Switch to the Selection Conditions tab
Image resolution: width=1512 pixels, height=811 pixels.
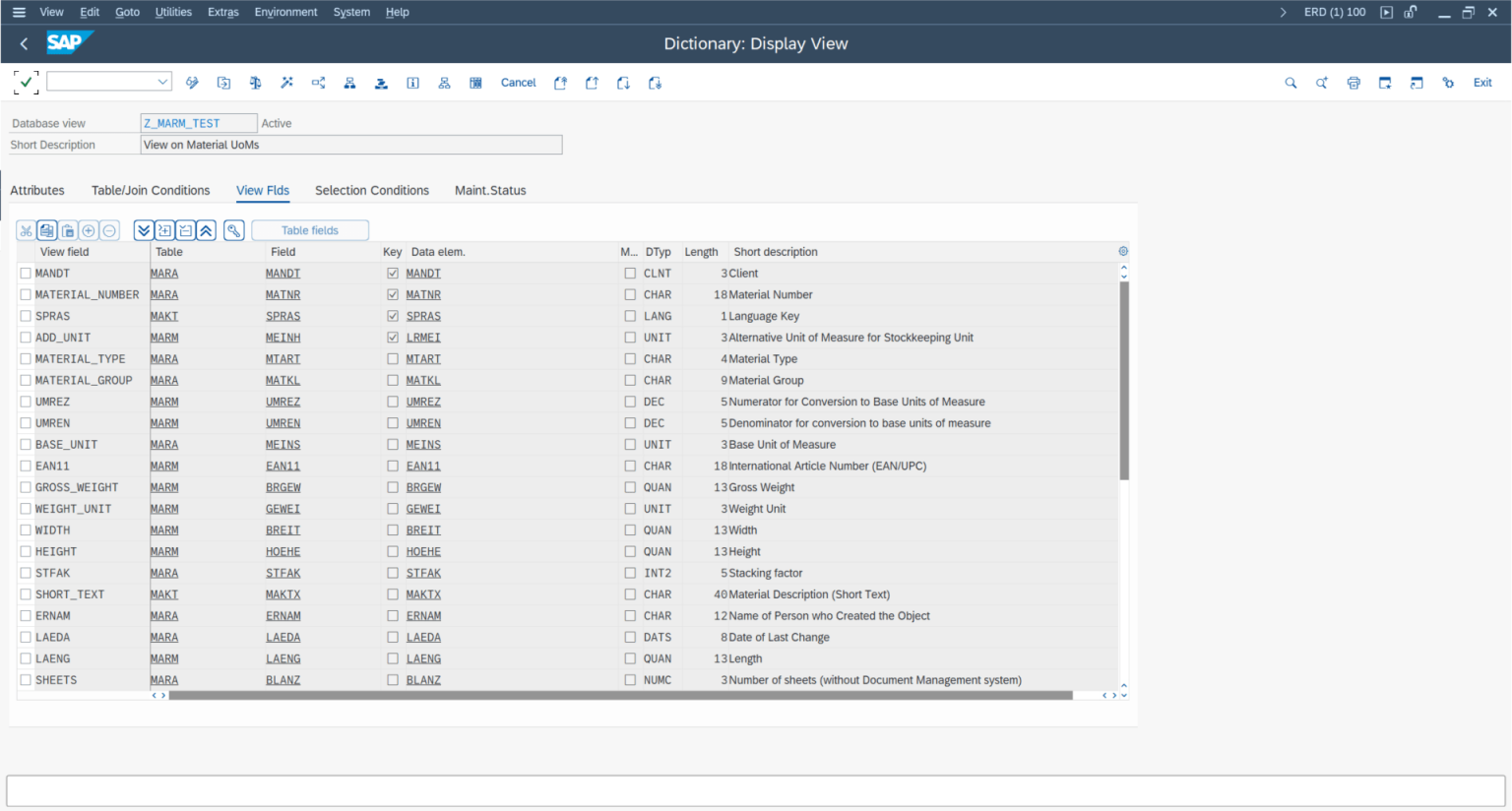point(371,190)
